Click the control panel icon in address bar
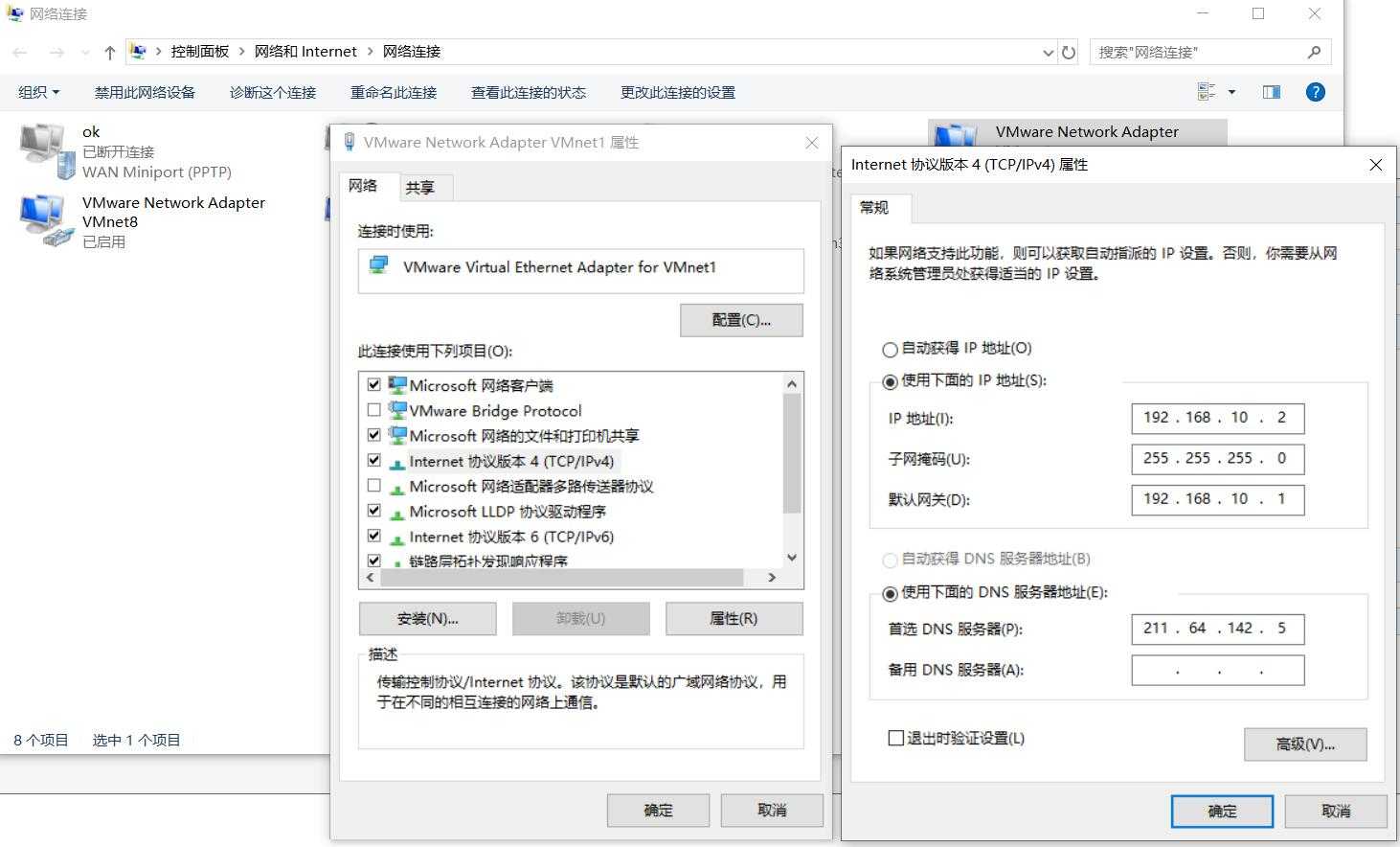Screen dimensions: 1400x847 [x=138, y=52]
